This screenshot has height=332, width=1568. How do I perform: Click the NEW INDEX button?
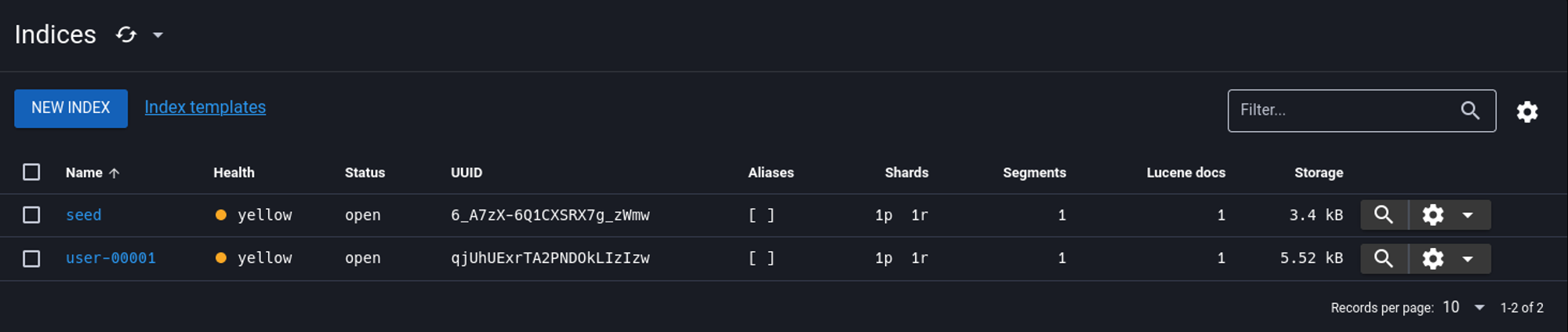coord(71,108)
